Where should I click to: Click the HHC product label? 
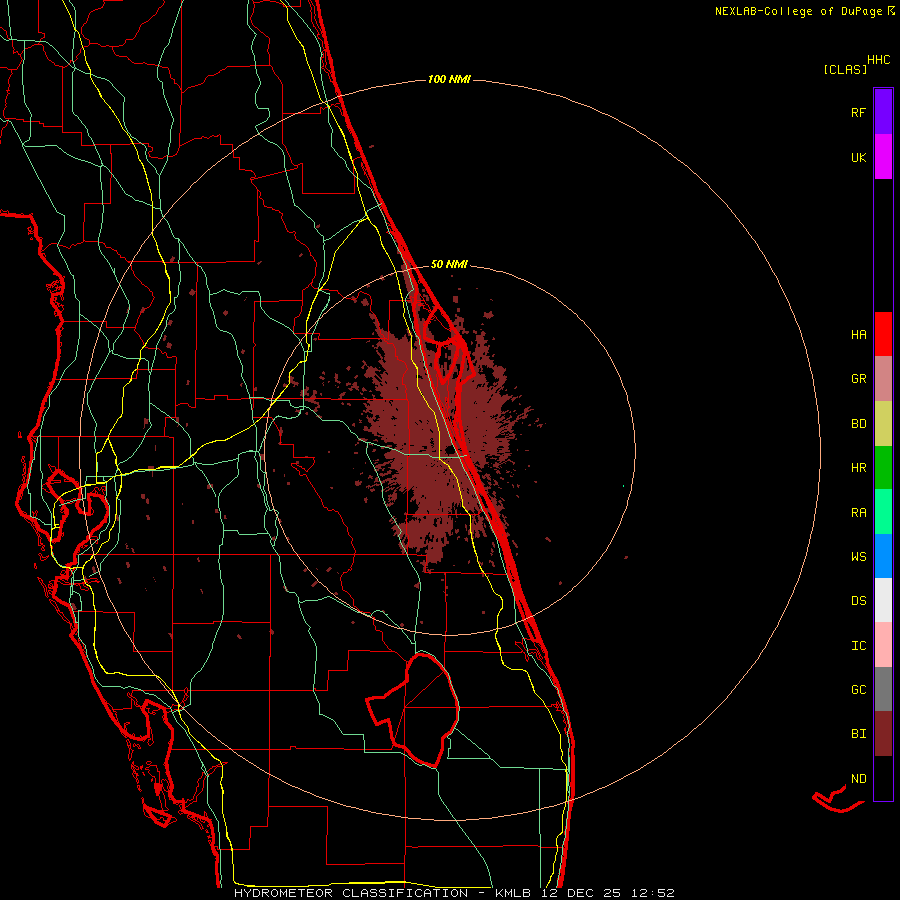pyautogui.click(x=878, y=60)
